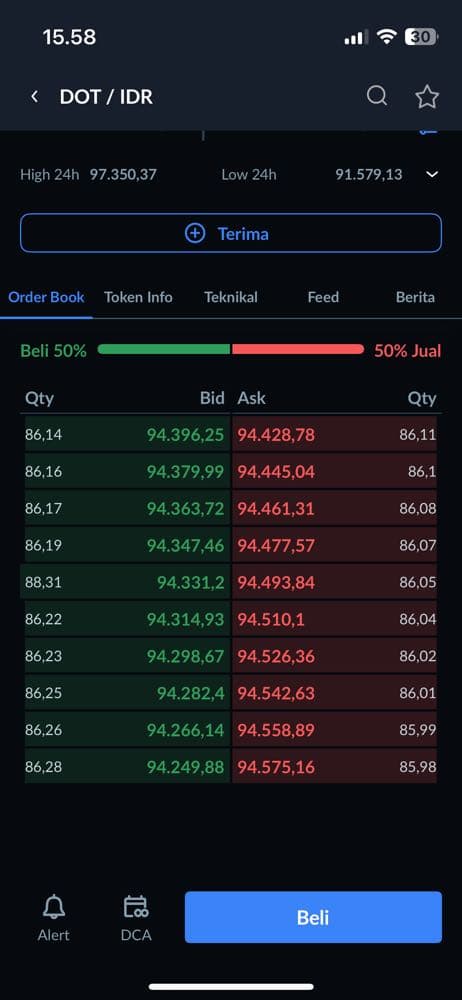
Task: Tap the battery indicator in the status bar
Action: [x=421, y=37]
